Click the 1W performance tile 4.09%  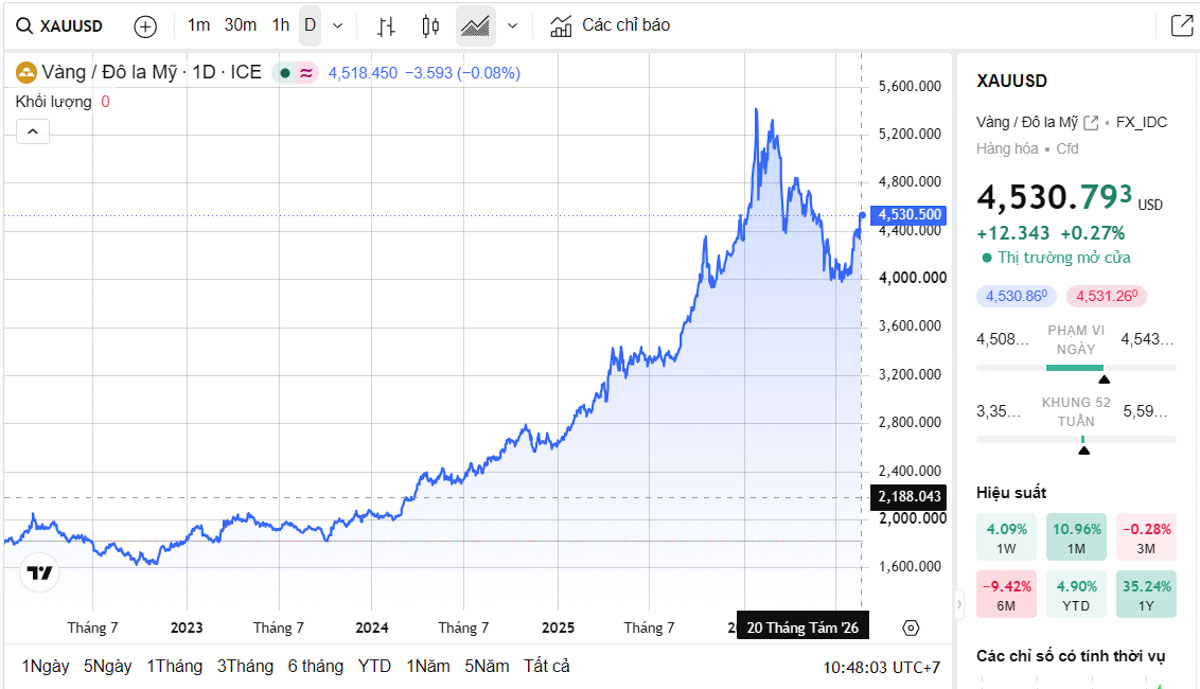pyautogui.click(x=1006, y=537)
